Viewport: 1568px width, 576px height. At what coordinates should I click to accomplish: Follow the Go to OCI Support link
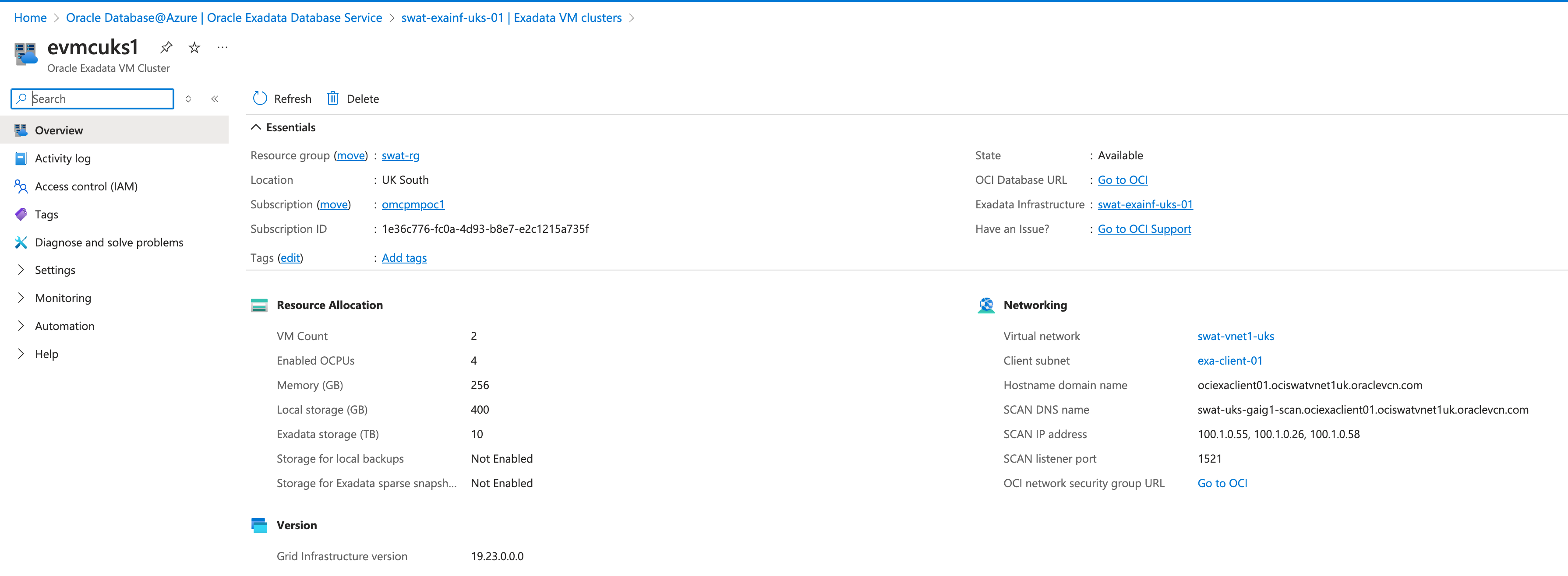[x=1144, y=229]
